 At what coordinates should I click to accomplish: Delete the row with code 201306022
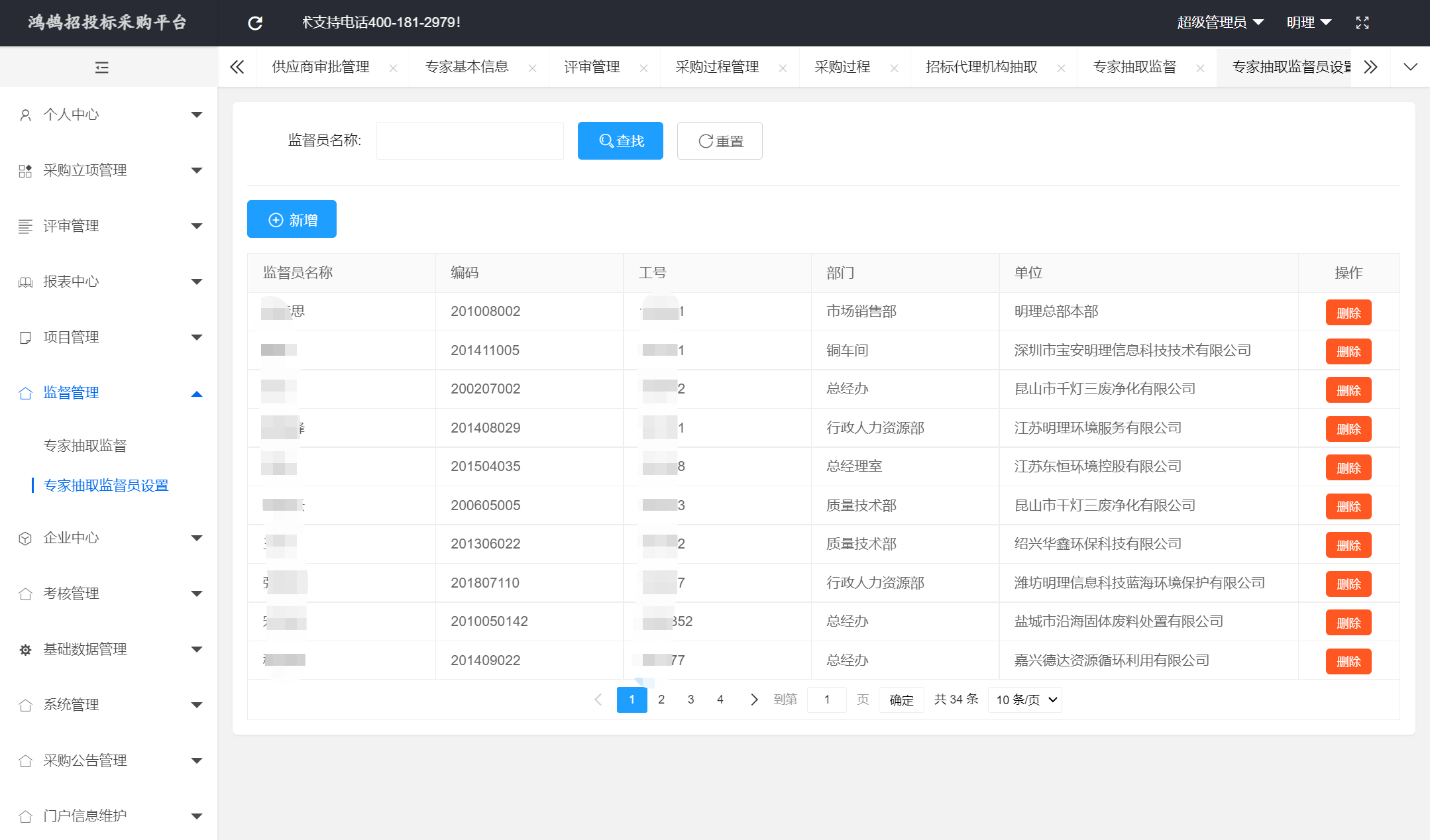point(1348,545)
